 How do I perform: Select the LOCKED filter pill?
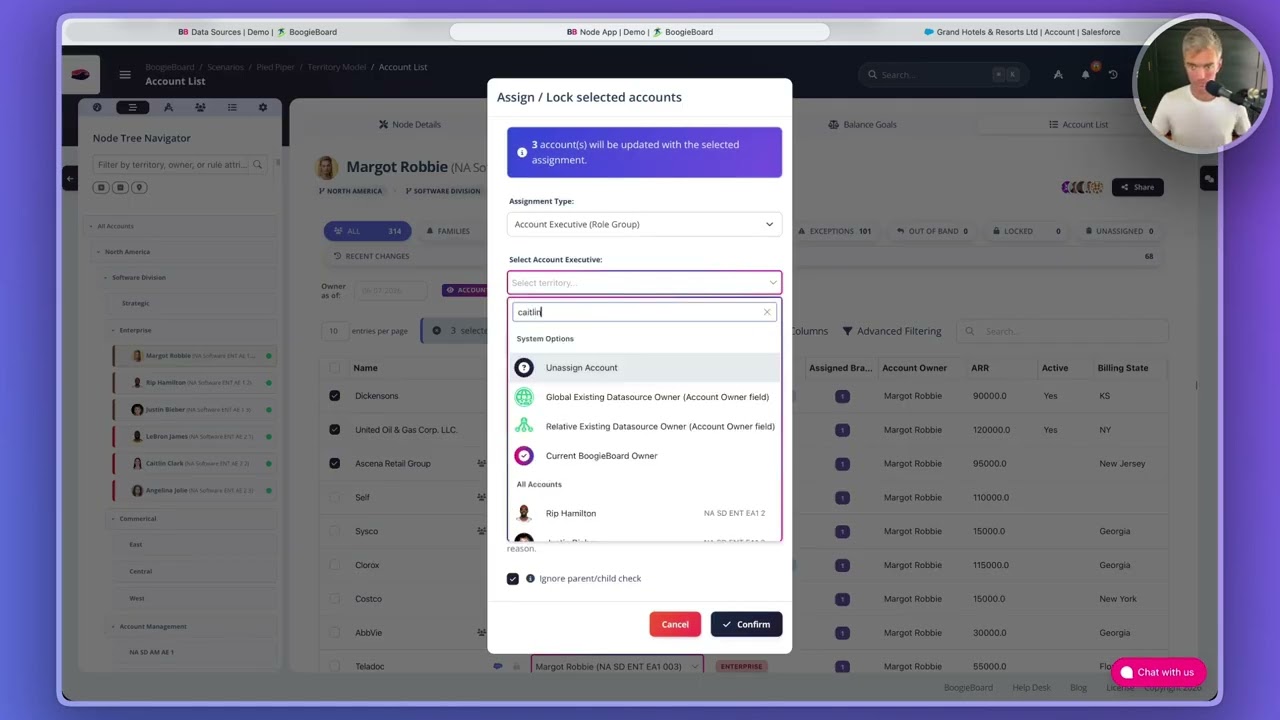1026,231
